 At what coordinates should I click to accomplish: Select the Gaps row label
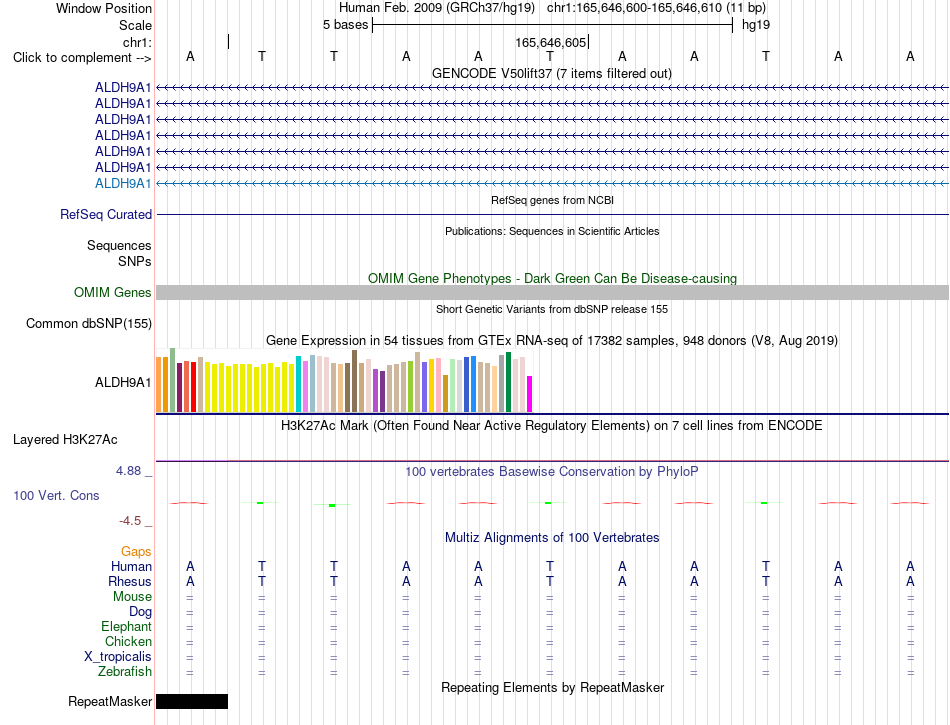[x=136, y=551]
